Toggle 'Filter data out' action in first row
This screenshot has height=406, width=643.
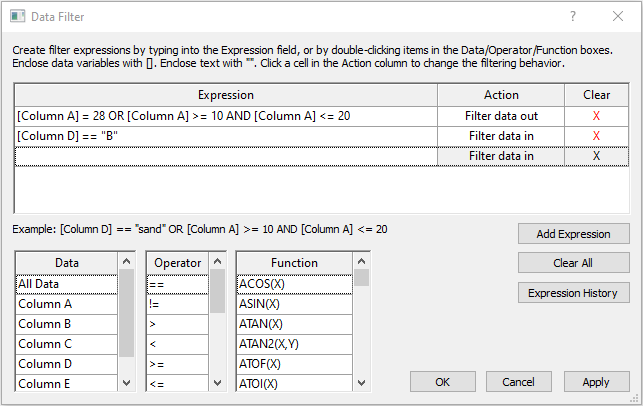tap(501, 116)
